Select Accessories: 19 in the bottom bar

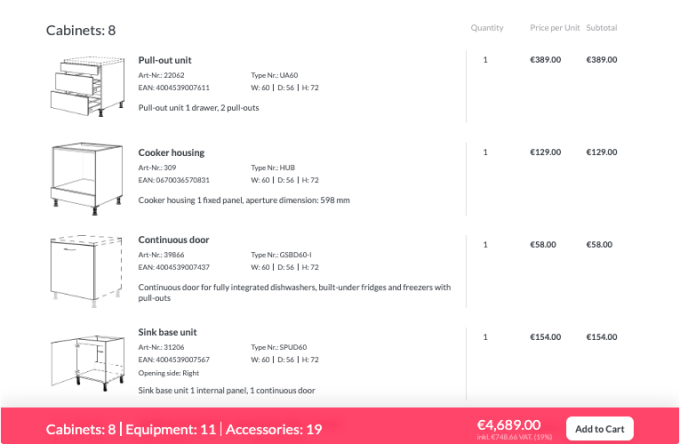(x=274, y=429)
